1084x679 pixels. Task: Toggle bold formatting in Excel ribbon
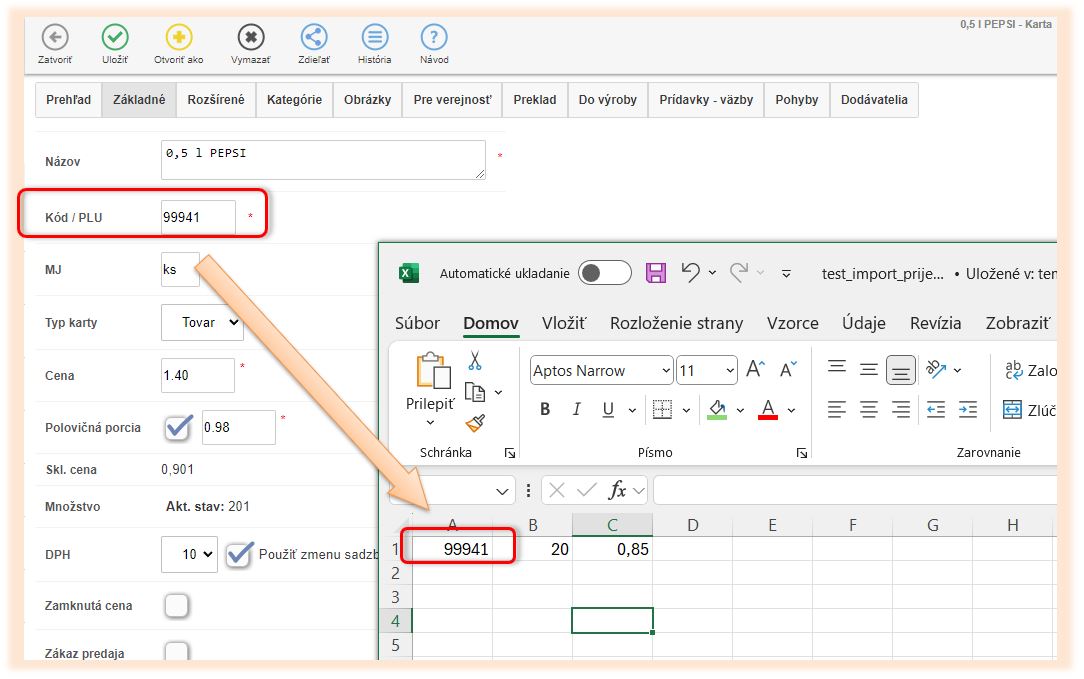545,409
